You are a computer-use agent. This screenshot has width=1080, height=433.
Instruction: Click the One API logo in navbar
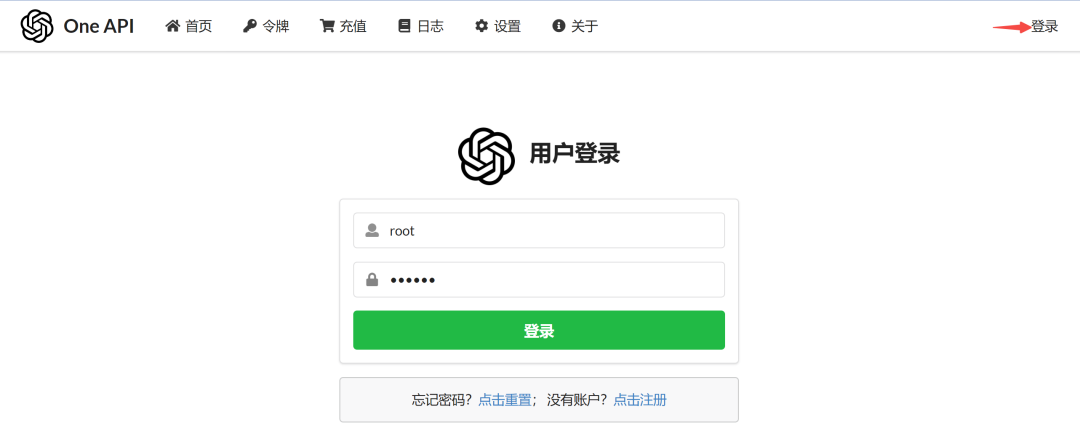37,26
